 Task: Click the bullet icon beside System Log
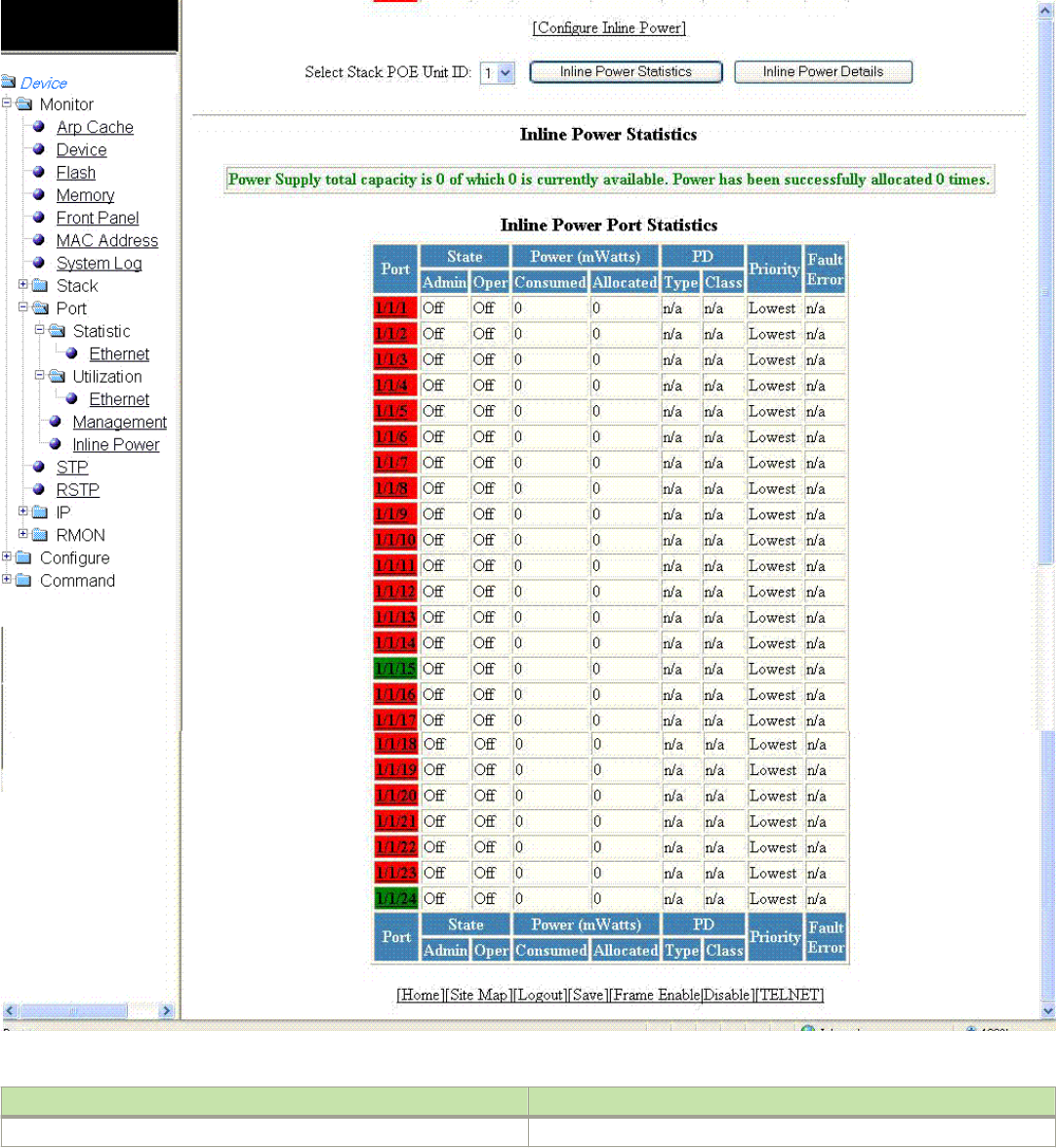(x=39, y=262)
